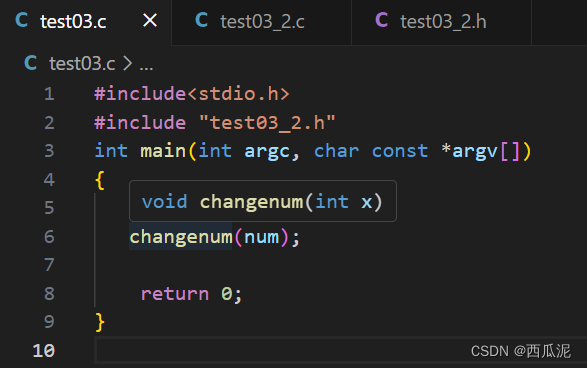Screen dimensions: 587x368
Task: Click the #include<stdio.h> line
Action: click(x=192, y=94)
